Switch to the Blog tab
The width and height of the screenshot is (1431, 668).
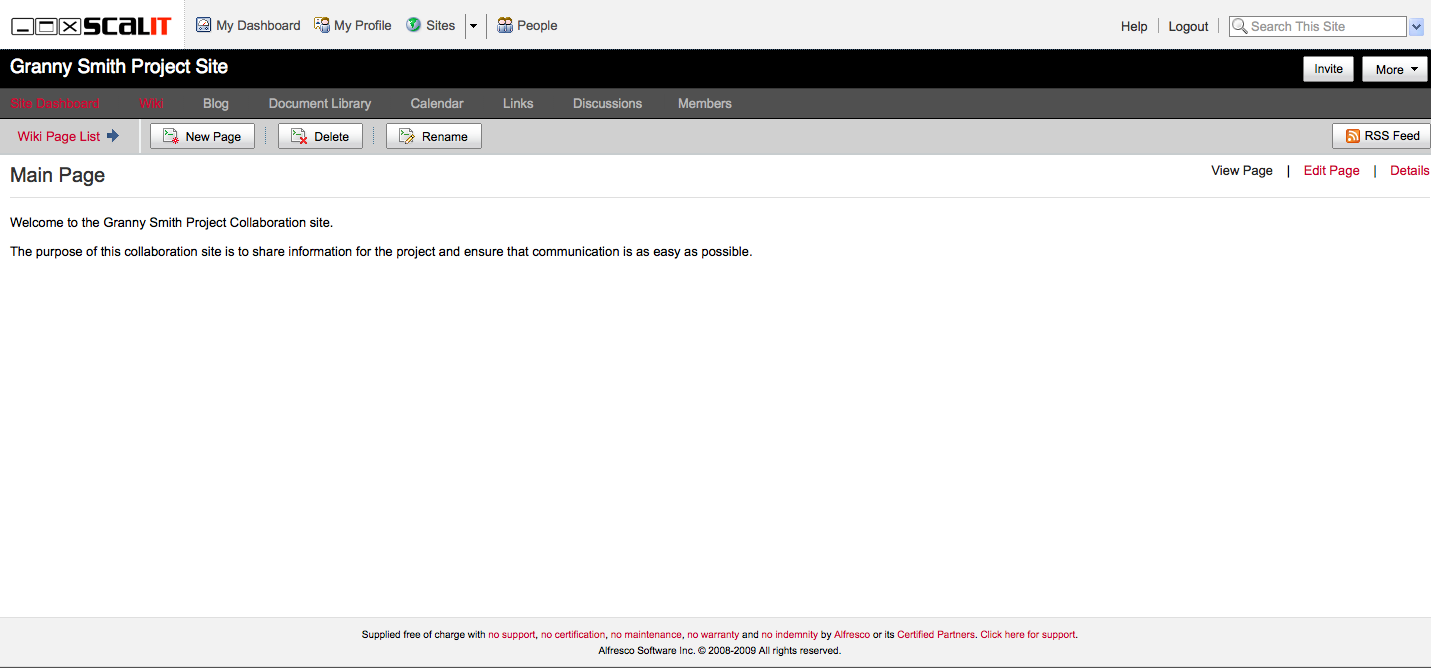[x=216, y=103]
